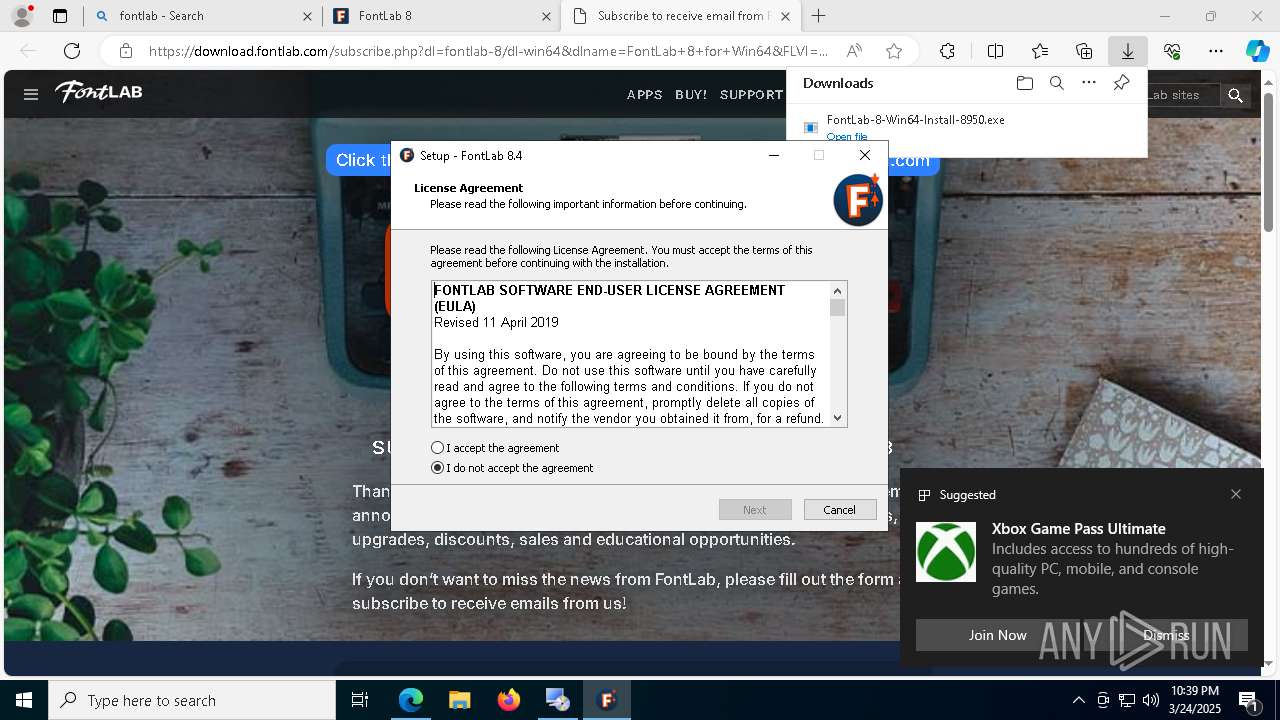Open File Explorer from taskbar
The height and width of the screenshot is (720, 1280).
(459, 700)
